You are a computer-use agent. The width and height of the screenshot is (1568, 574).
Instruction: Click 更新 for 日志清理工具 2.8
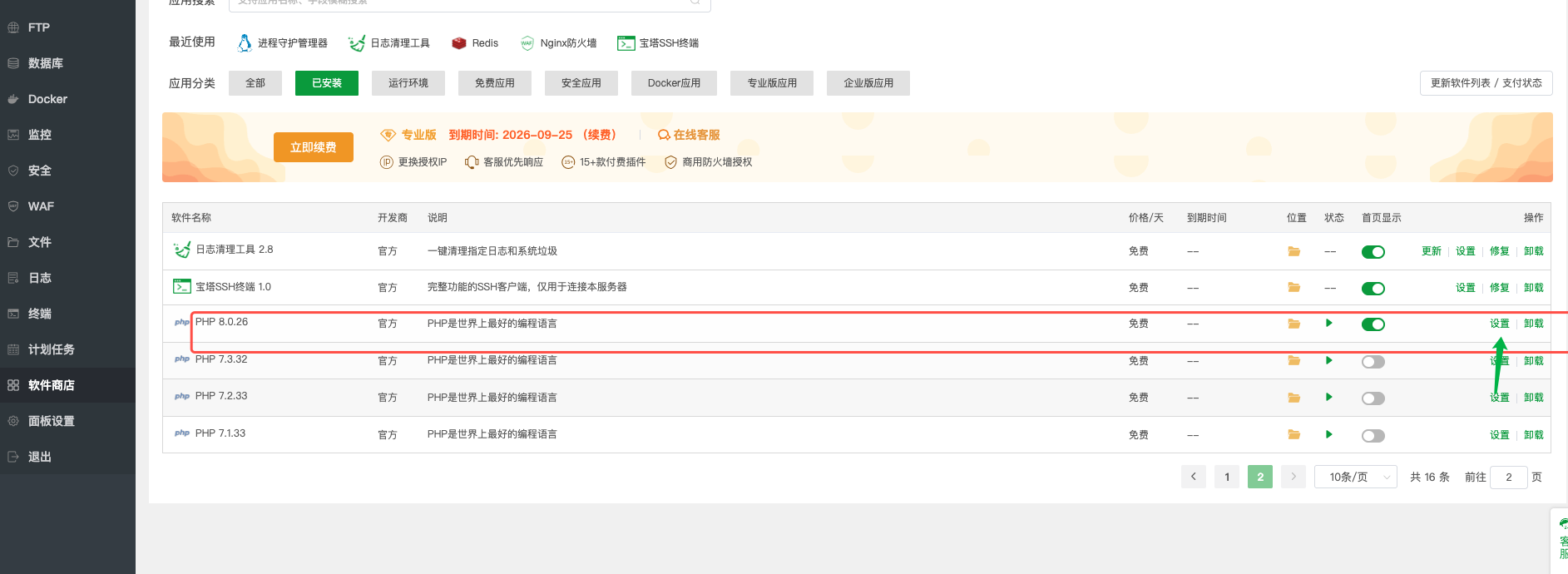click(x=1432, y=251)
